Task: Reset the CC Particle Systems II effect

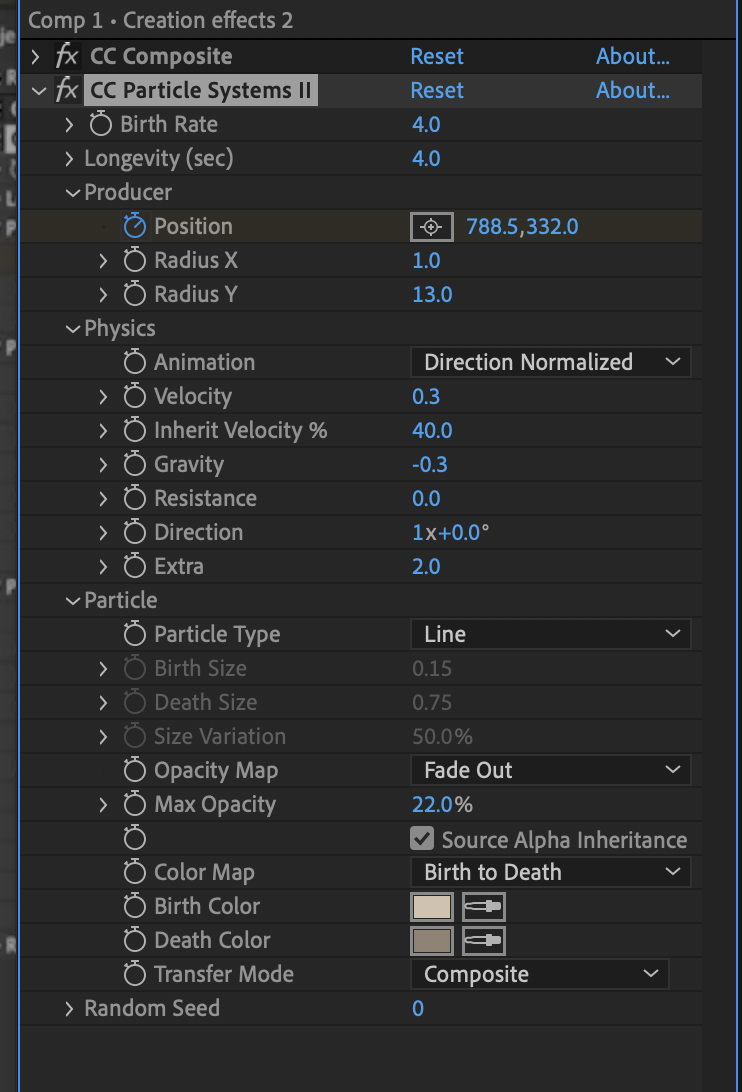Action: click(x=437, y=91)
